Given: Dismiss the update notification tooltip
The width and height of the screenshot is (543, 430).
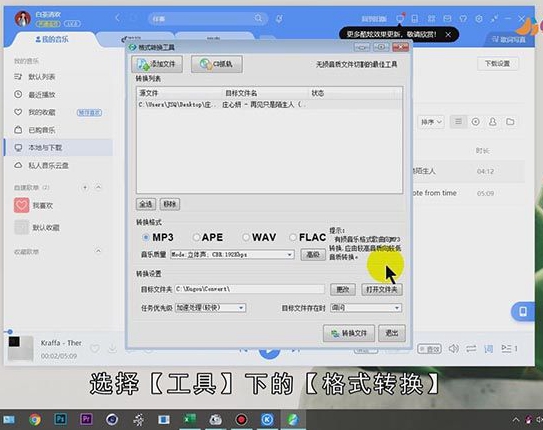Looking at the screenshot, I should coord(448,34).
